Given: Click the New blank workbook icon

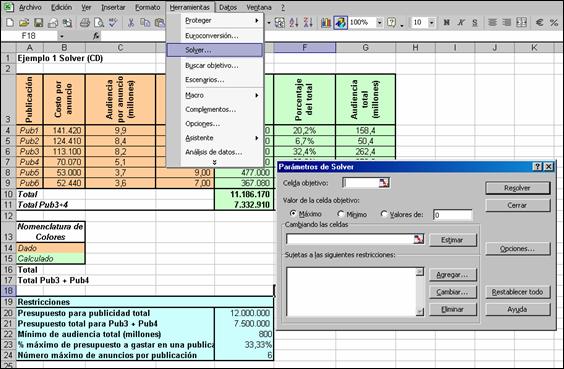Looking at the screenshot, I should [x=10, y=23].
